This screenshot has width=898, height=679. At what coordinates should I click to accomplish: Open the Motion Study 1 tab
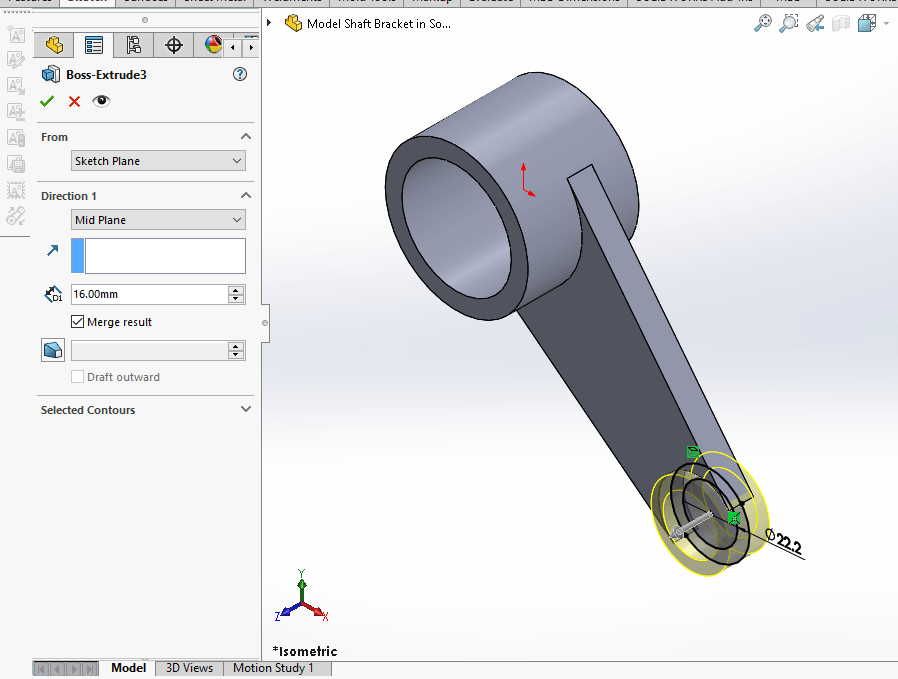click(x=276, y=668)
